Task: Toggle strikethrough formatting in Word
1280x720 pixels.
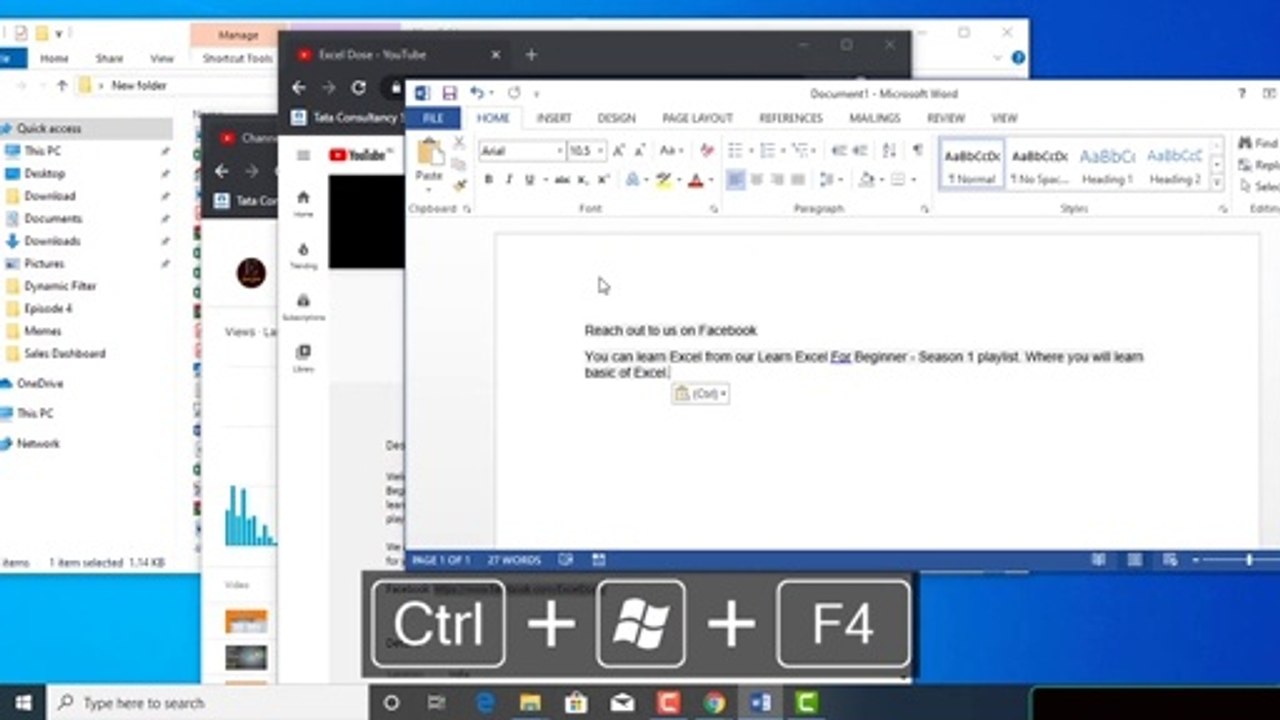Action: [562, 180]
